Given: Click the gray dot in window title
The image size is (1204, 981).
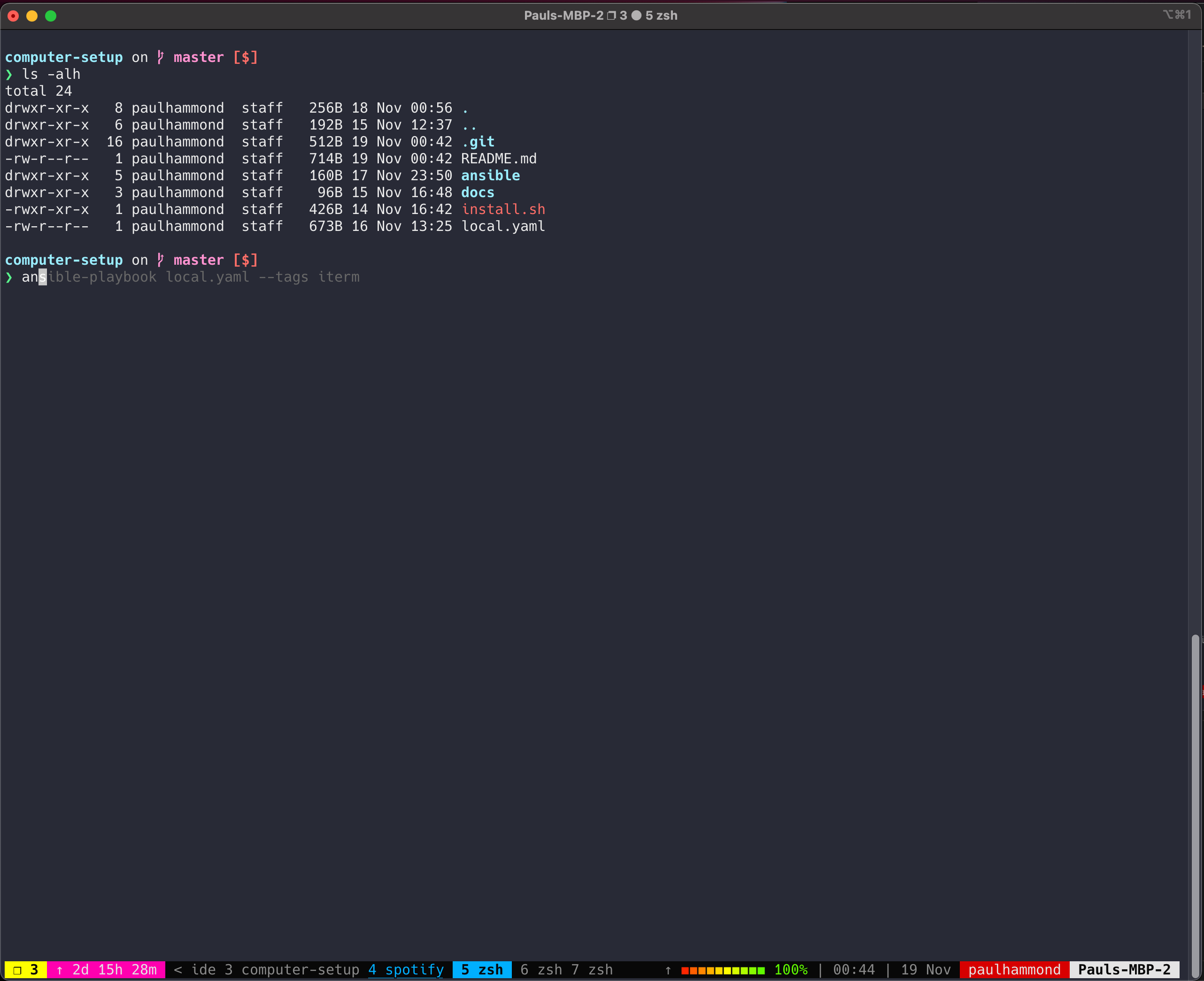Looking at the screenshot, I should pyautogui.click(x=636, y=15).
